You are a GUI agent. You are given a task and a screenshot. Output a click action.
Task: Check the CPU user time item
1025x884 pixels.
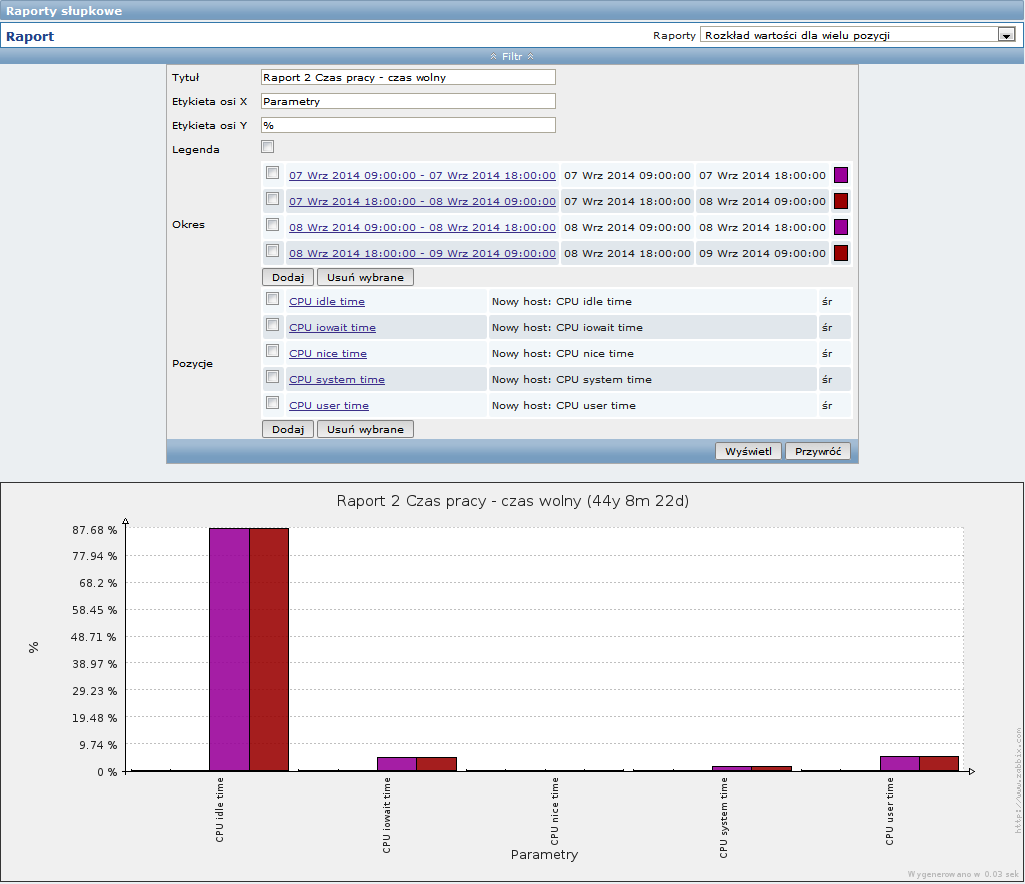(273, 403)
